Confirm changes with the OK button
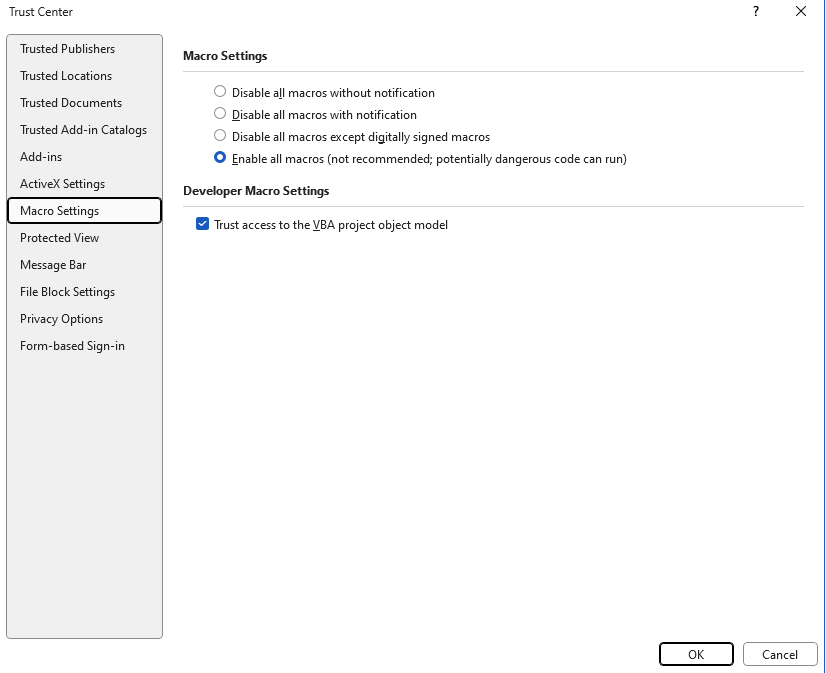The height and width of the screenshot is (673, 826). (696, 655)
